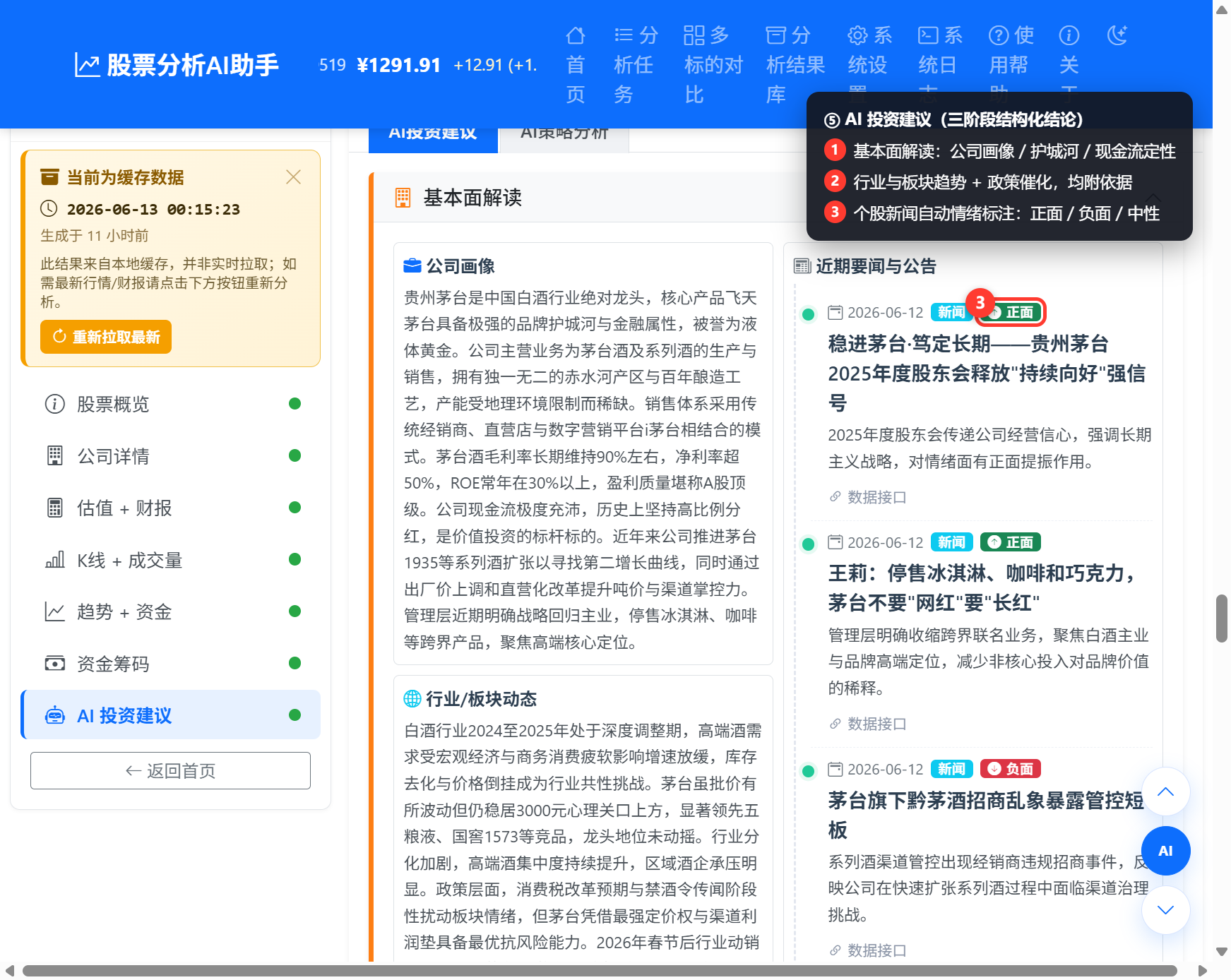
Task: Click the newspaper icon by 近期要闻与公告
Action: pyautogui.click(x=802, y=266)
